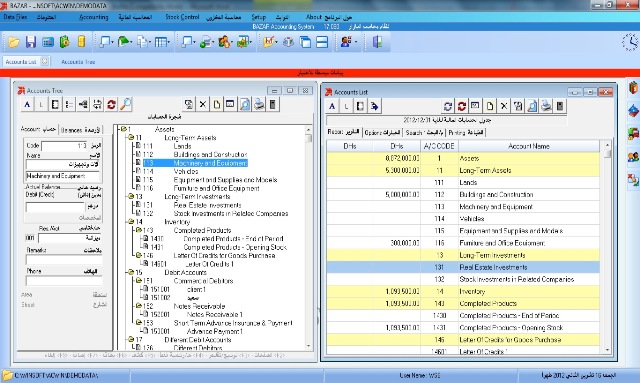The image size is (640, 383).
Task: Click the people with money icon in main toolbar
Action: pyautogui.click(x=224, y=42)
